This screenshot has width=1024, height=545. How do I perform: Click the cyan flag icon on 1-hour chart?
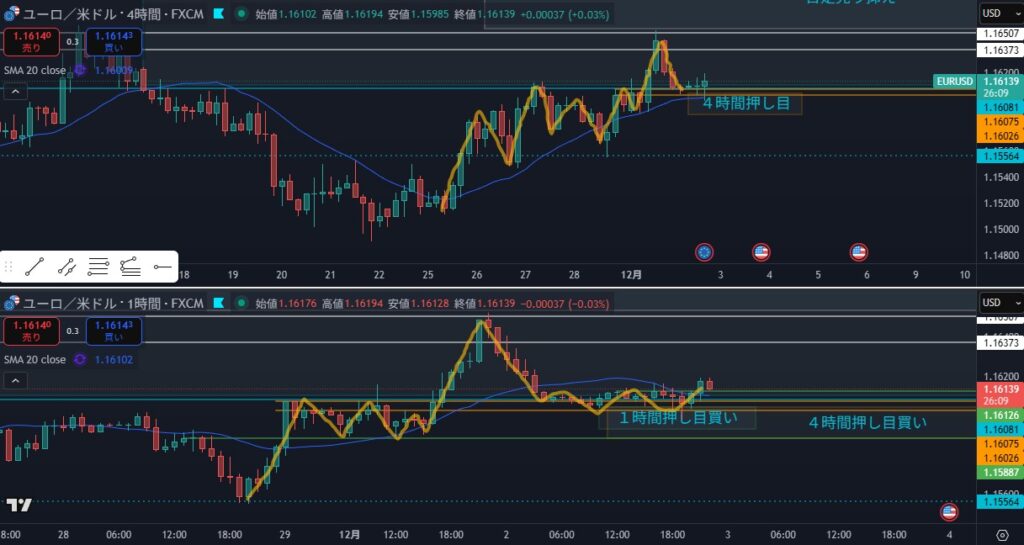pyautogui.click(x=217, y=303)
